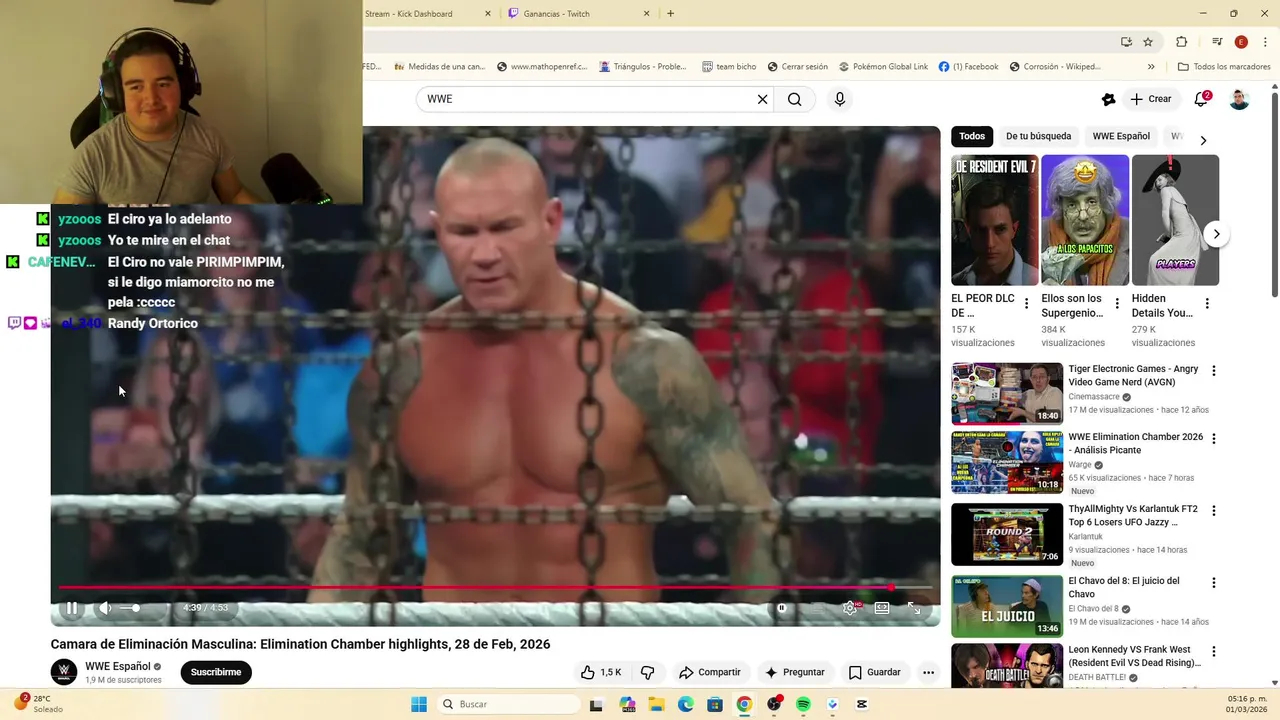Click the icon left of the Crear button

click(x=1108, y=99)
